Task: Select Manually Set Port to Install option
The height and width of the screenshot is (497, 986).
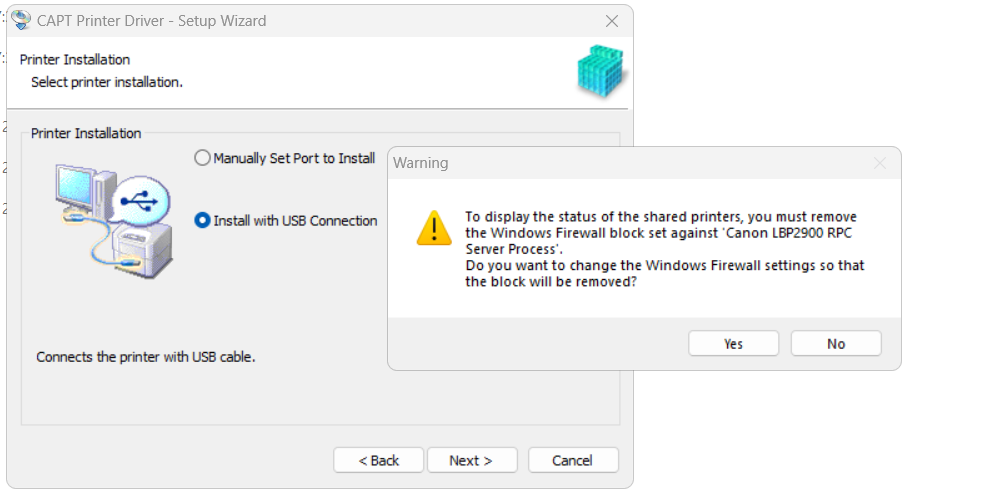Action: click(x=202, y=158)
